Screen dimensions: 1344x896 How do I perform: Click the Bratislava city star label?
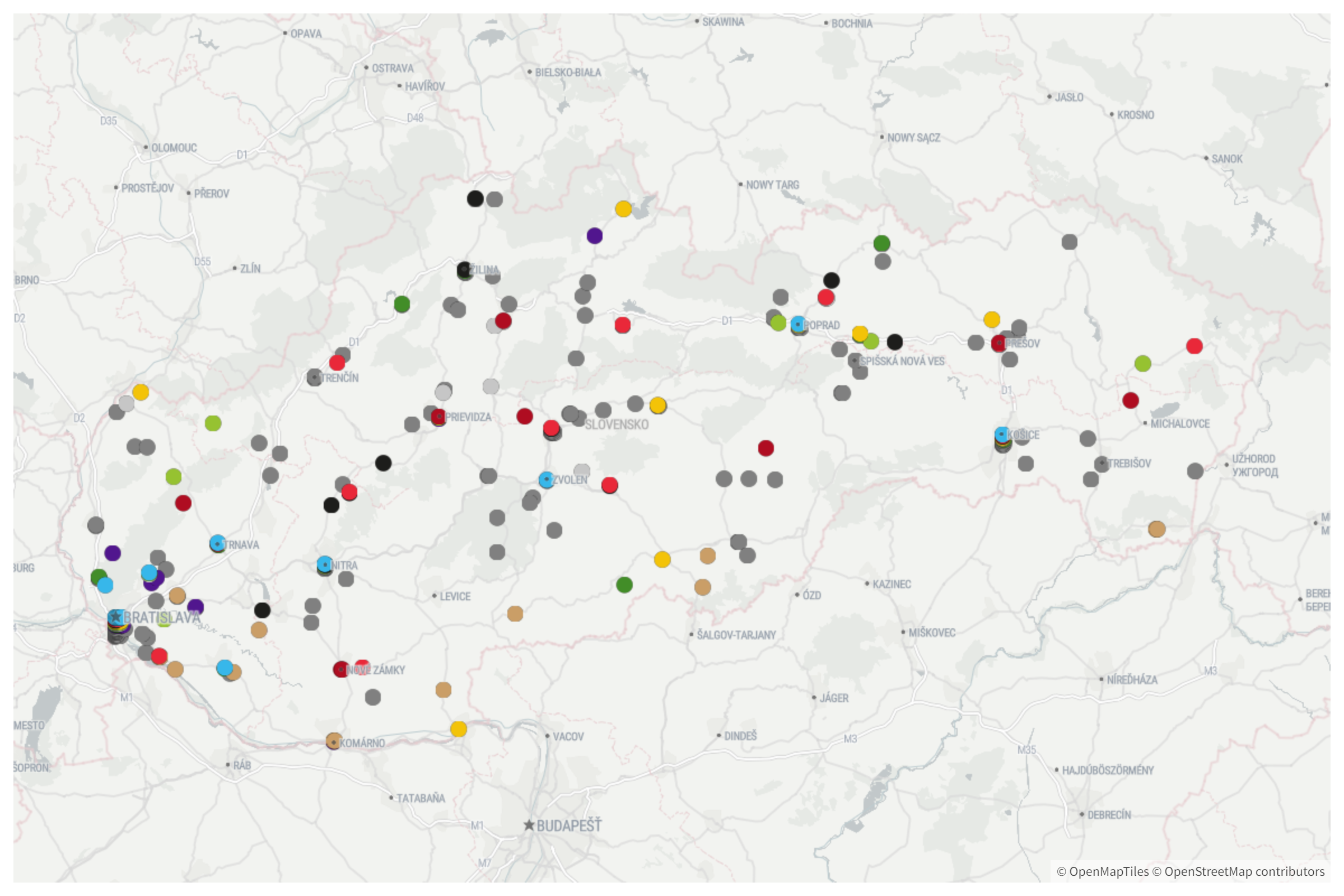(x=116, y=616)
